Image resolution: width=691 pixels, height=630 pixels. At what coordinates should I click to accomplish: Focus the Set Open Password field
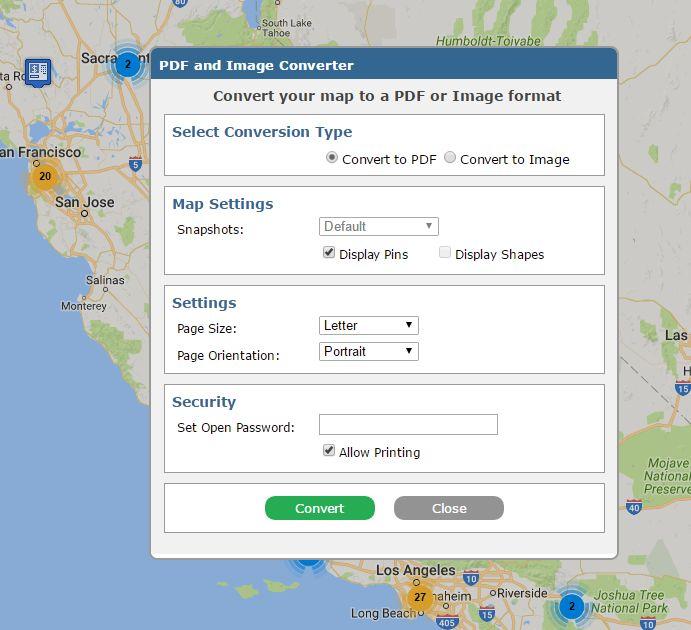point(408,425)
